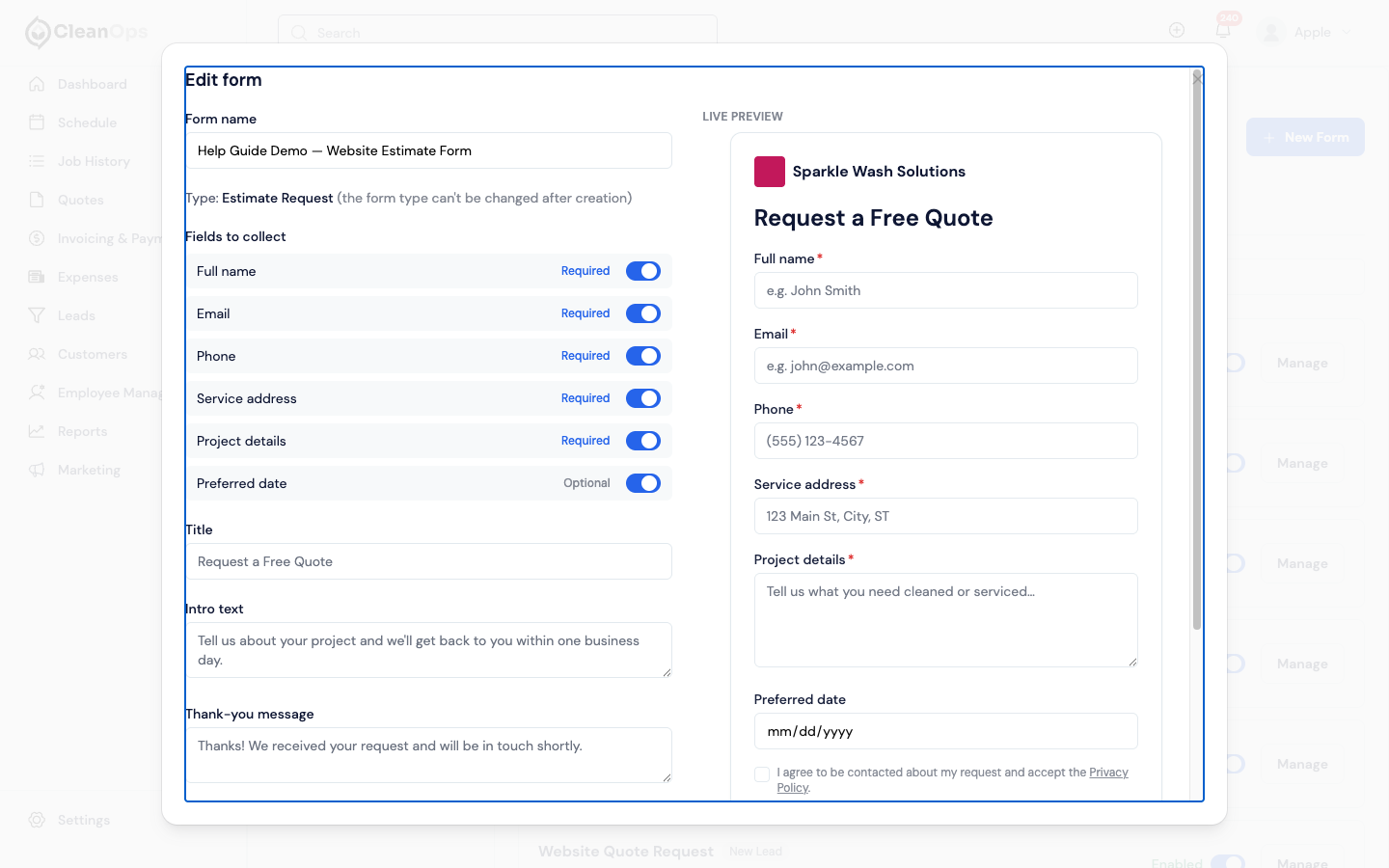Viewport: 1389px width, 868px height.
Task: Toggle the Phone field switch
Action: tap(643, 356)
